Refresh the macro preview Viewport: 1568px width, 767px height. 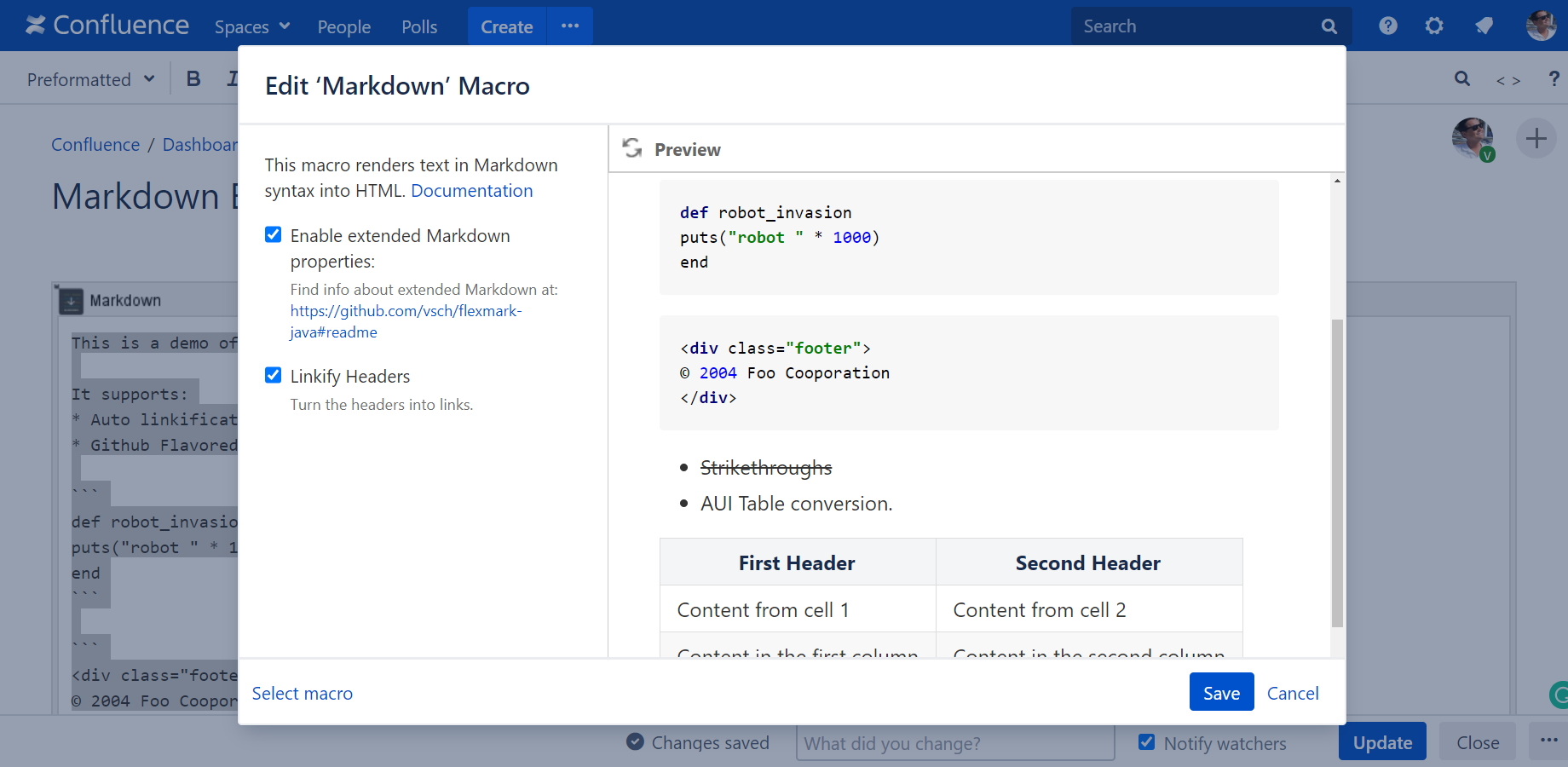[x=632, y=148]
